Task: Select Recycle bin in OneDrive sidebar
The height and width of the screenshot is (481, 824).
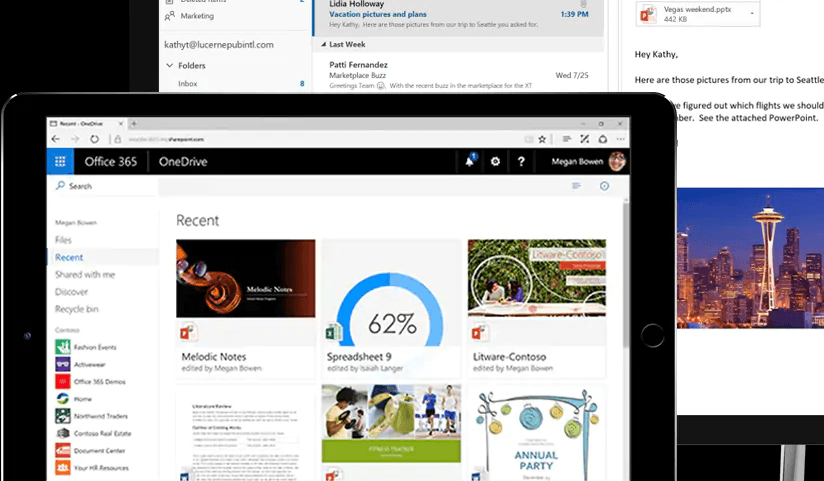Action: click(77, 309)
